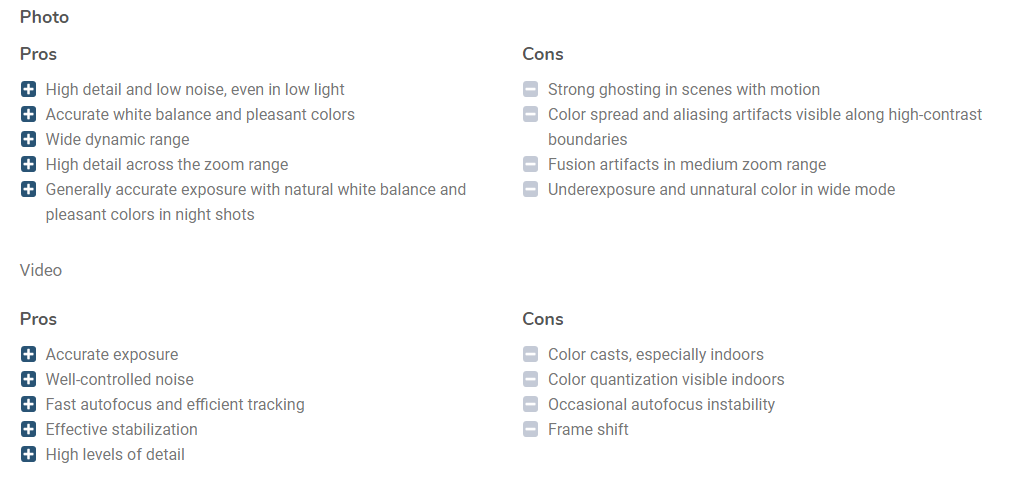1034x485 pixels.
Task: Click minus icon beside 'Occasional autofocus instability'
Action: [531, 404]
